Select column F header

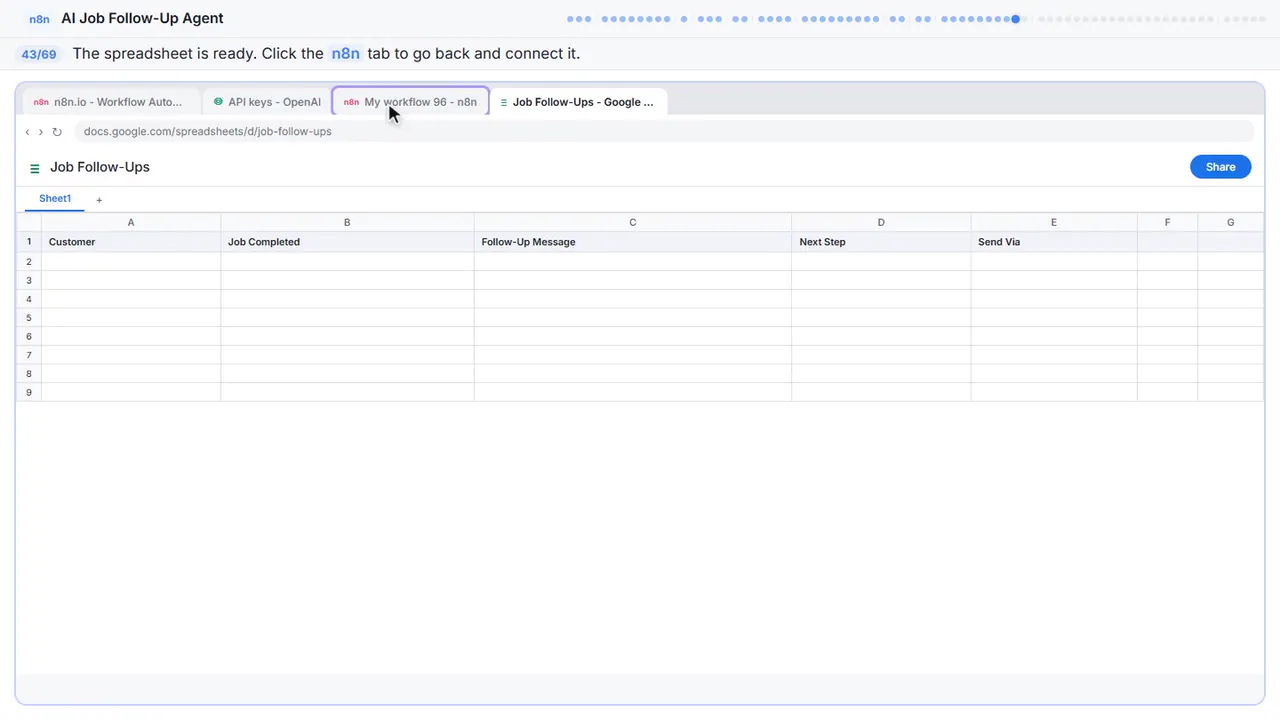(x=1167, y=222)
